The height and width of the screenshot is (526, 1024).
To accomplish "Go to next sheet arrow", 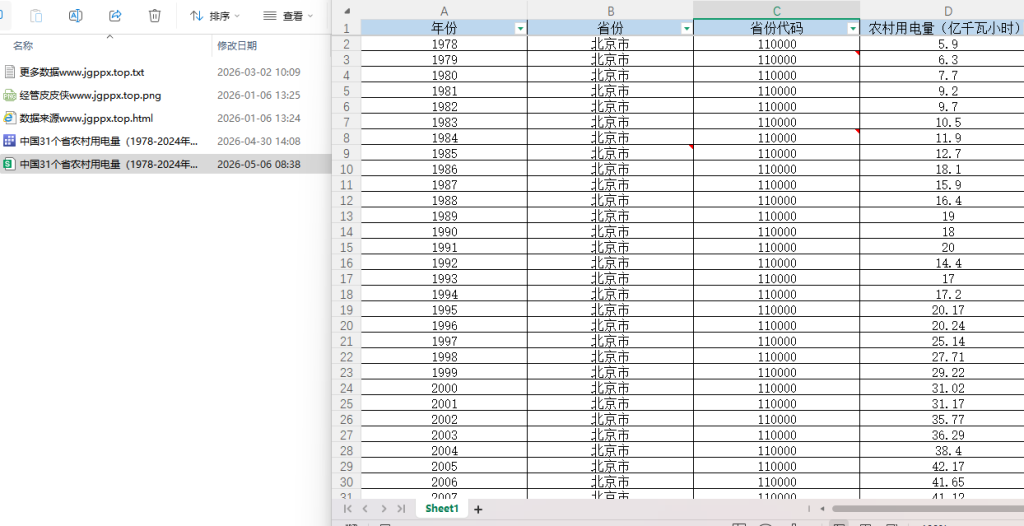I will [x=383, y=508].
